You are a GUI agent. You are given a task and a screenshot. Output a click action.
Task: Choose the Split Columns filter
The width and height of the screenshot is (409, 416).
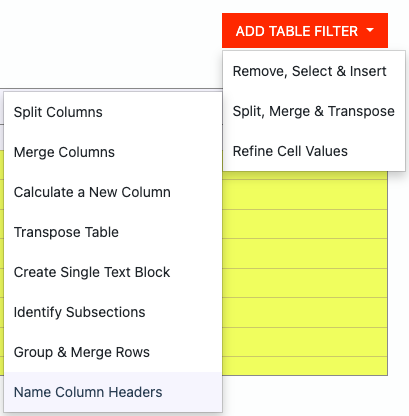pos(113,112)
